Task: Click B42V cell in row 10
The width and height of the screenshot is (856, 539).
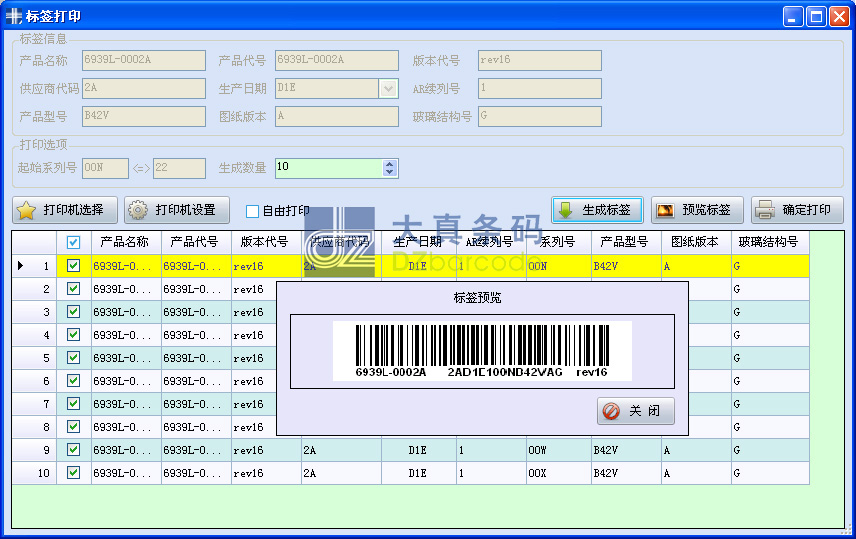Action: pos(626,473)
